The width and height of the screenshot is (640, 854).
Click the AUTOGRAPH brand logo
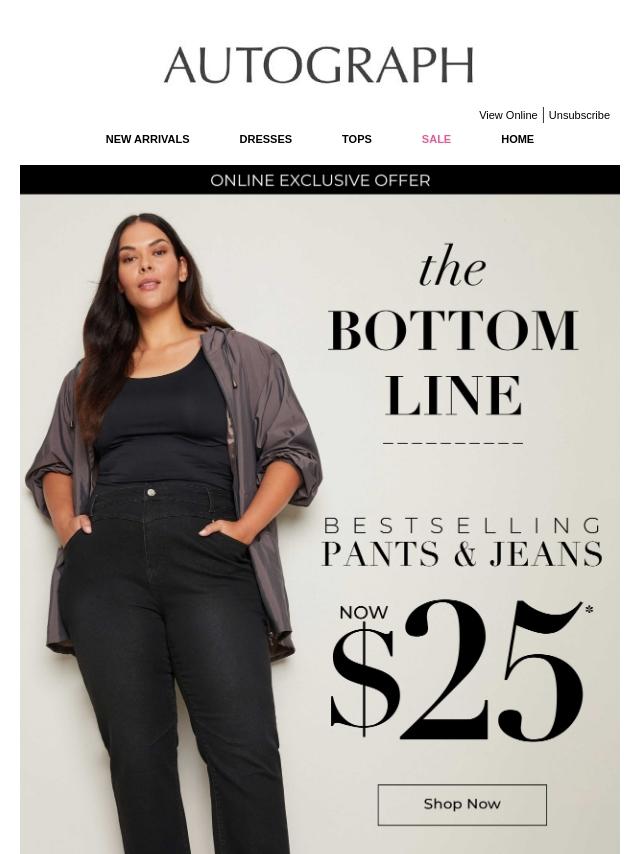click(x=319, y=65)
